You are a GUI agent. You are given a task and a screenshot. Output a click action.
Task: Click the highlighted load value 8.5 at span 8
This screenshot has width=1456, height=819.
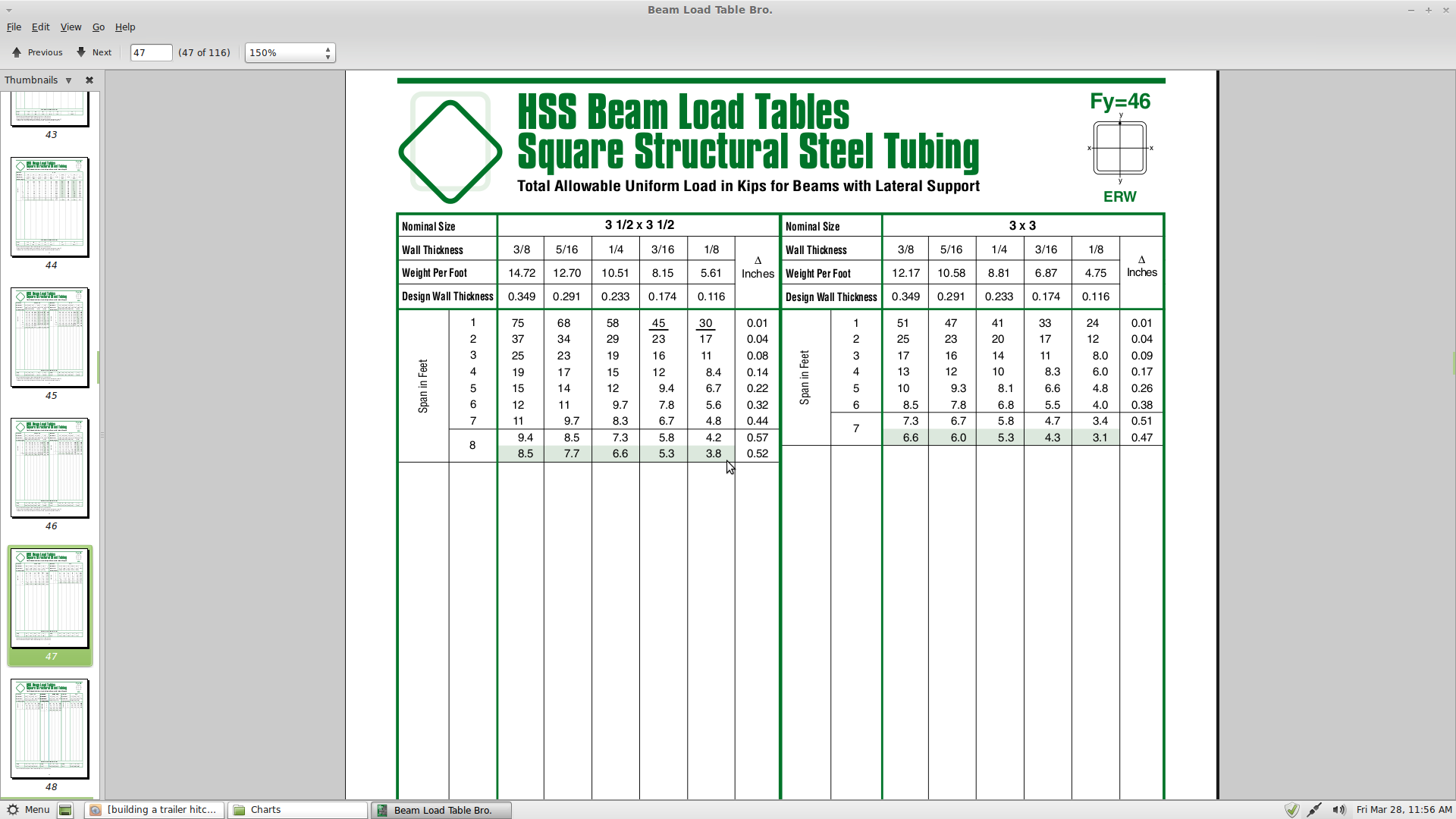pos(525,453)
